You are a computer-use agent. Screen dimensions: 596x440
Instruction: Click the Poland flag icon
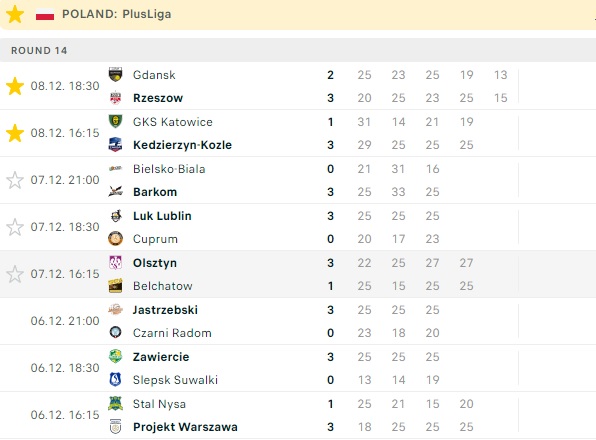pos(45,14)
